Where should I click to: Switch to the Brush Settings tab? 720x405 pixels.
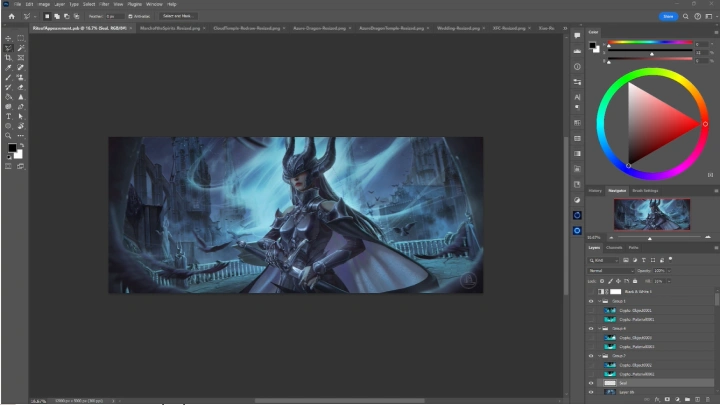coord(645,191)
